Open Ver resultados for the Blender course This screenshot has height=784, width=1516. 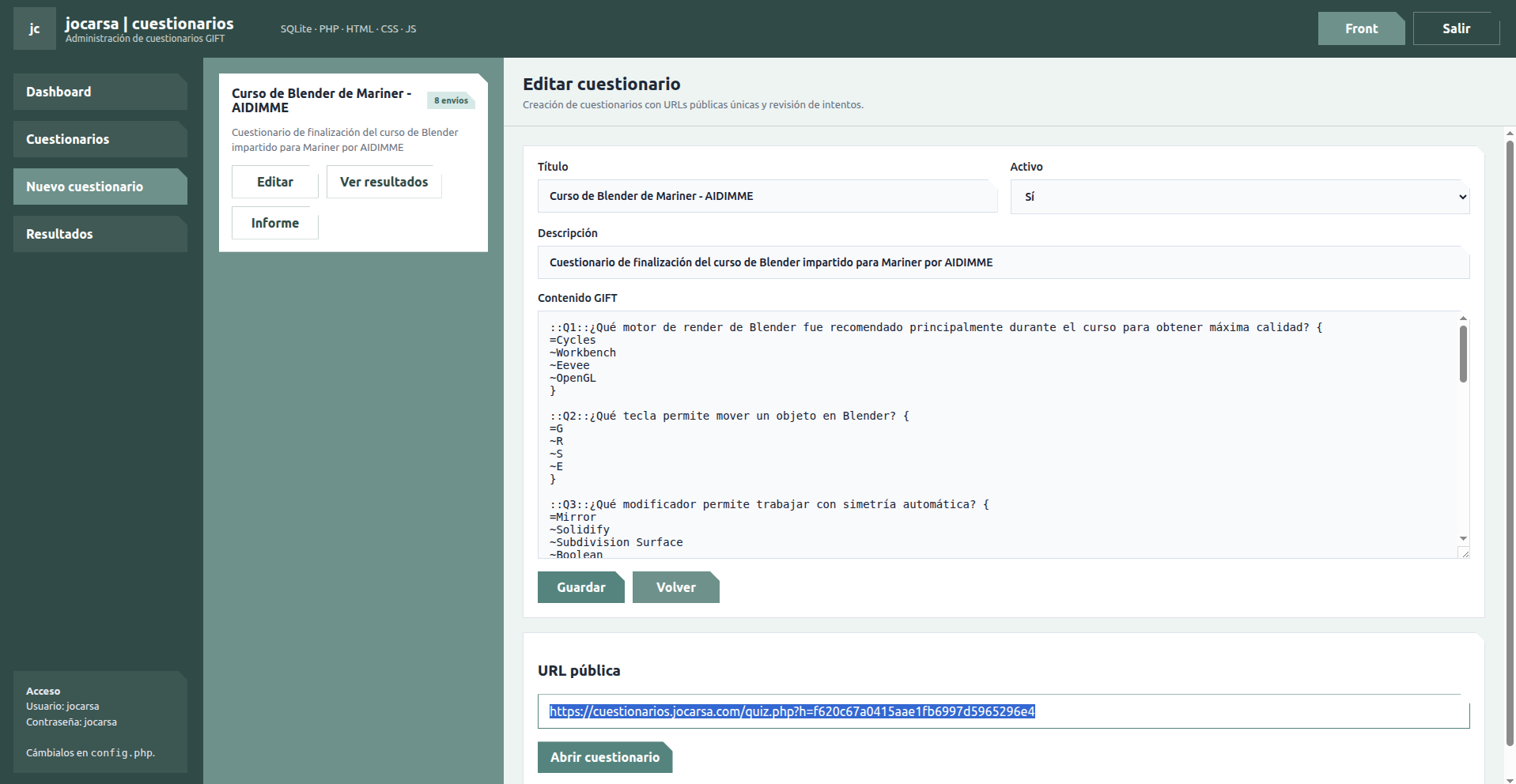tap(384, 182)
